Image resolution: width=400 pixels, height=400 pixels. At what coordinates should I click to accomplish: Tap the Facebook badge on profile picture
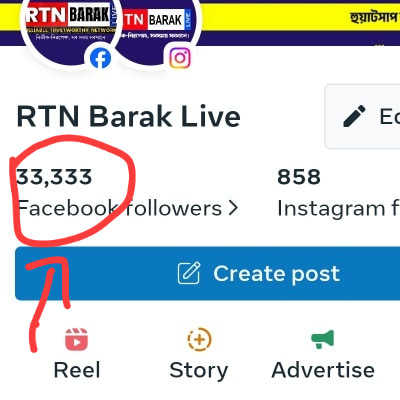tap(100, 58)
